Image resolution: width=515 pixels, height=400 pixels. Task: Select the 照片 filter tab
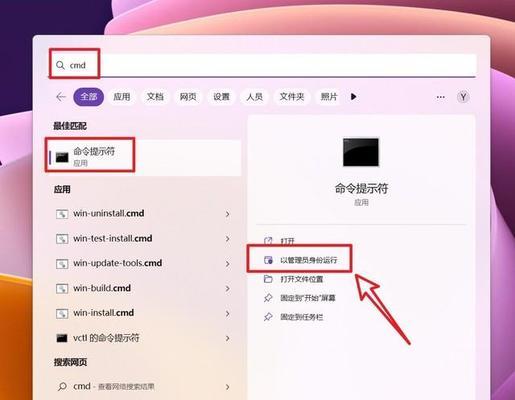[329, 97]
